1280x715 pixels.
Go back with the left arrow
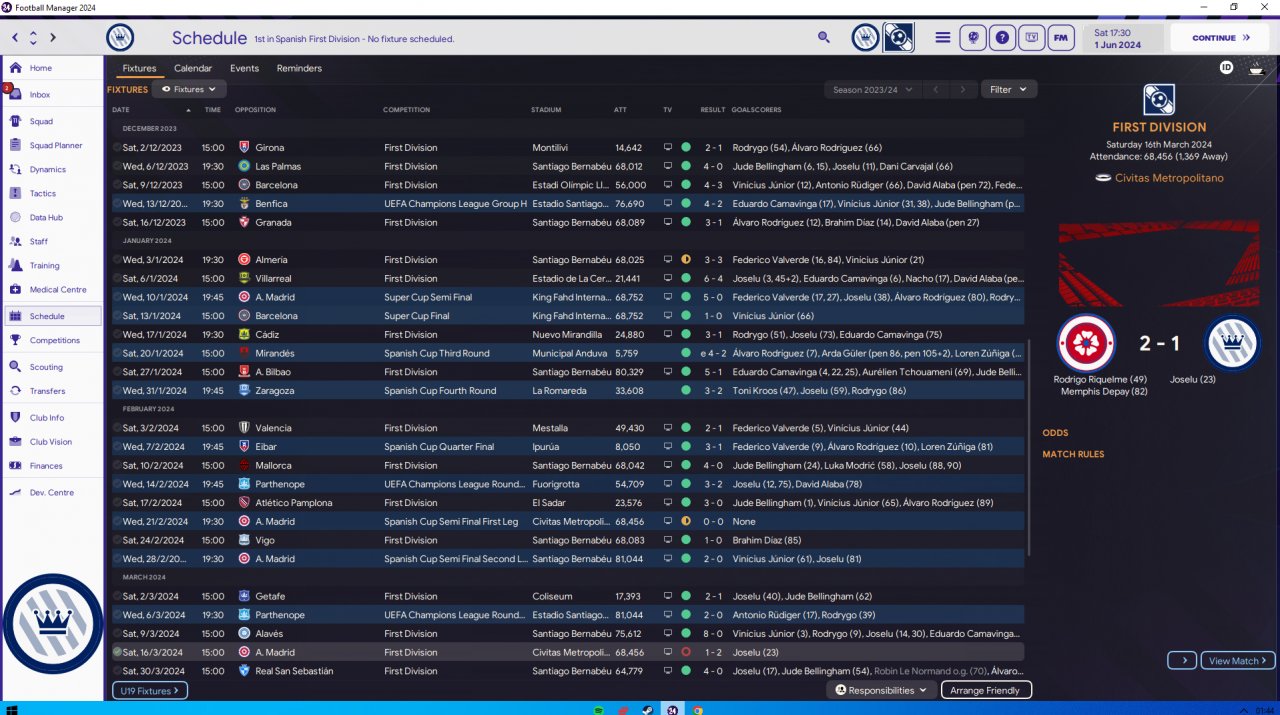[x=15, y=38]
